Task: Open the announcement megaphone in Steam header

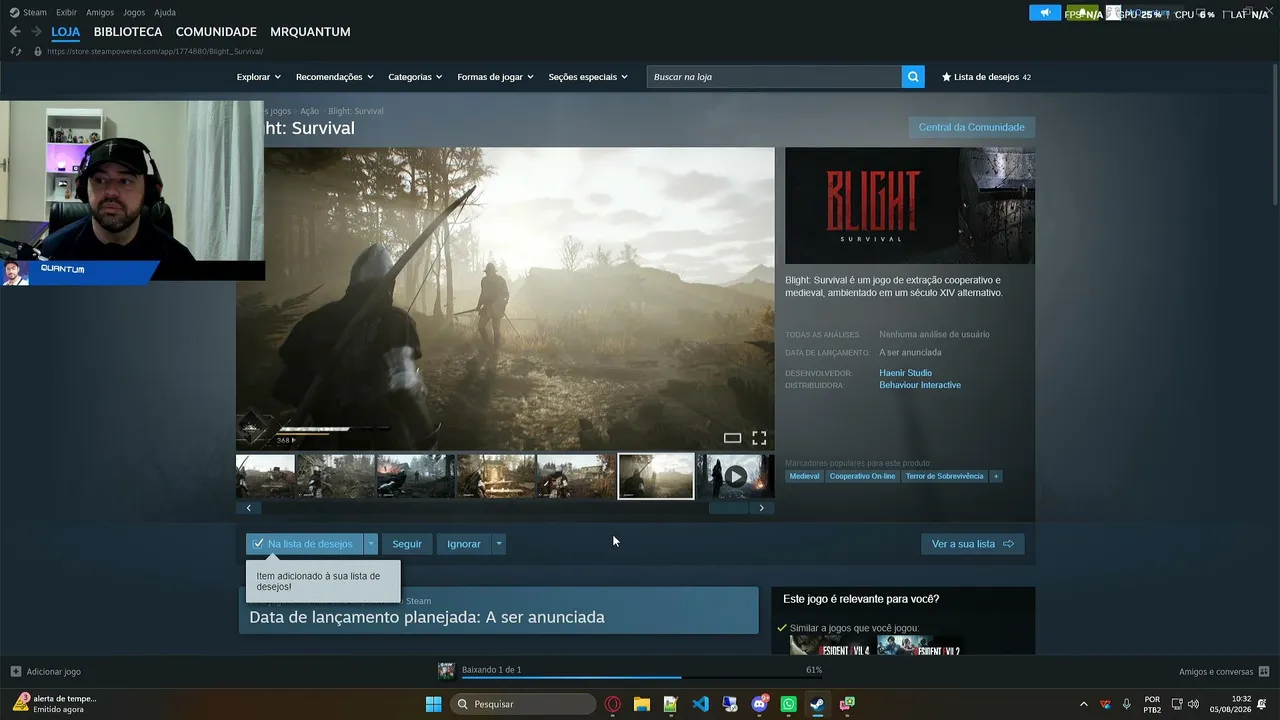Action: (x=1045, y=13)
